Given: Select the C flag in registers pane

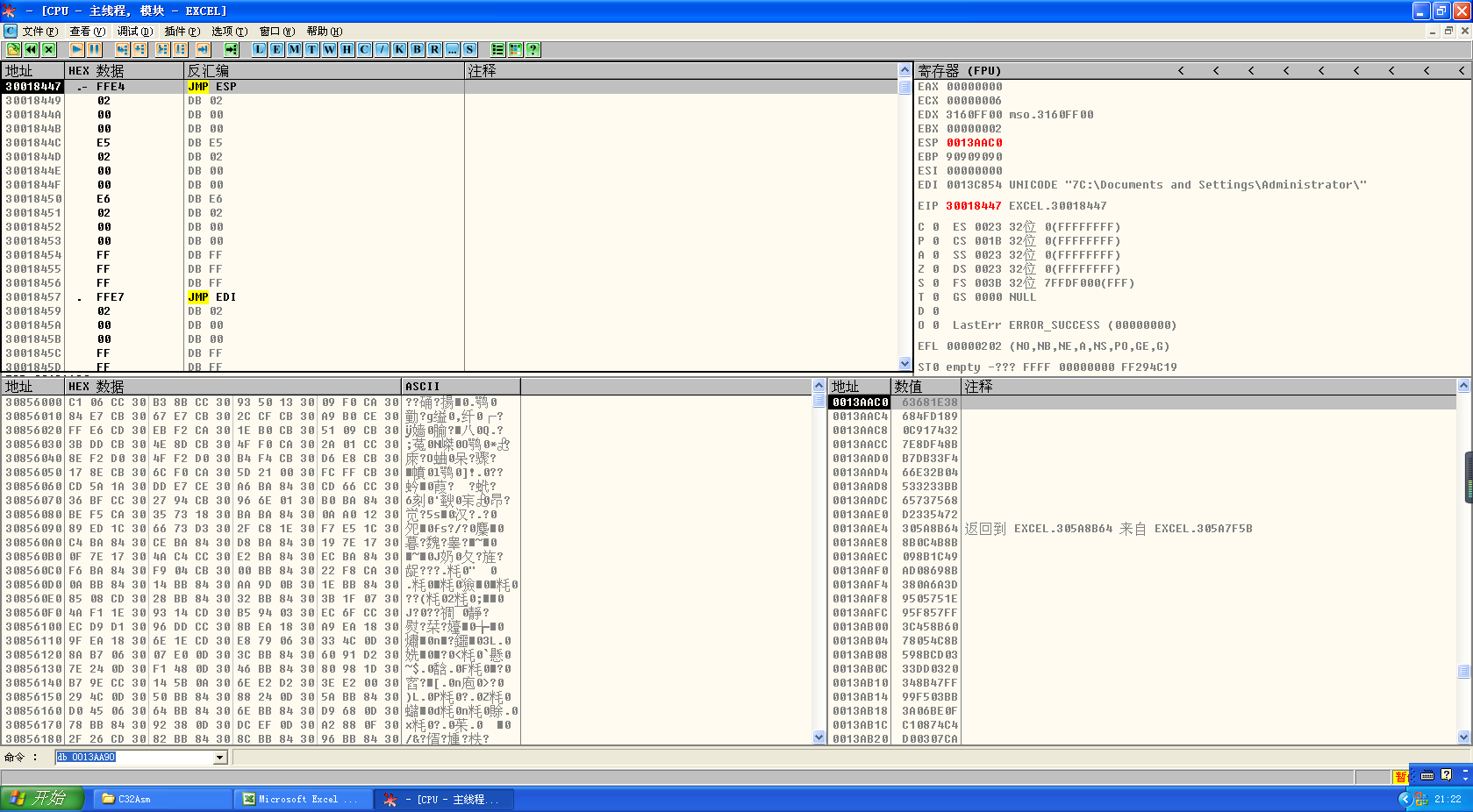Looking at the screenshot, I should [928, 227].
